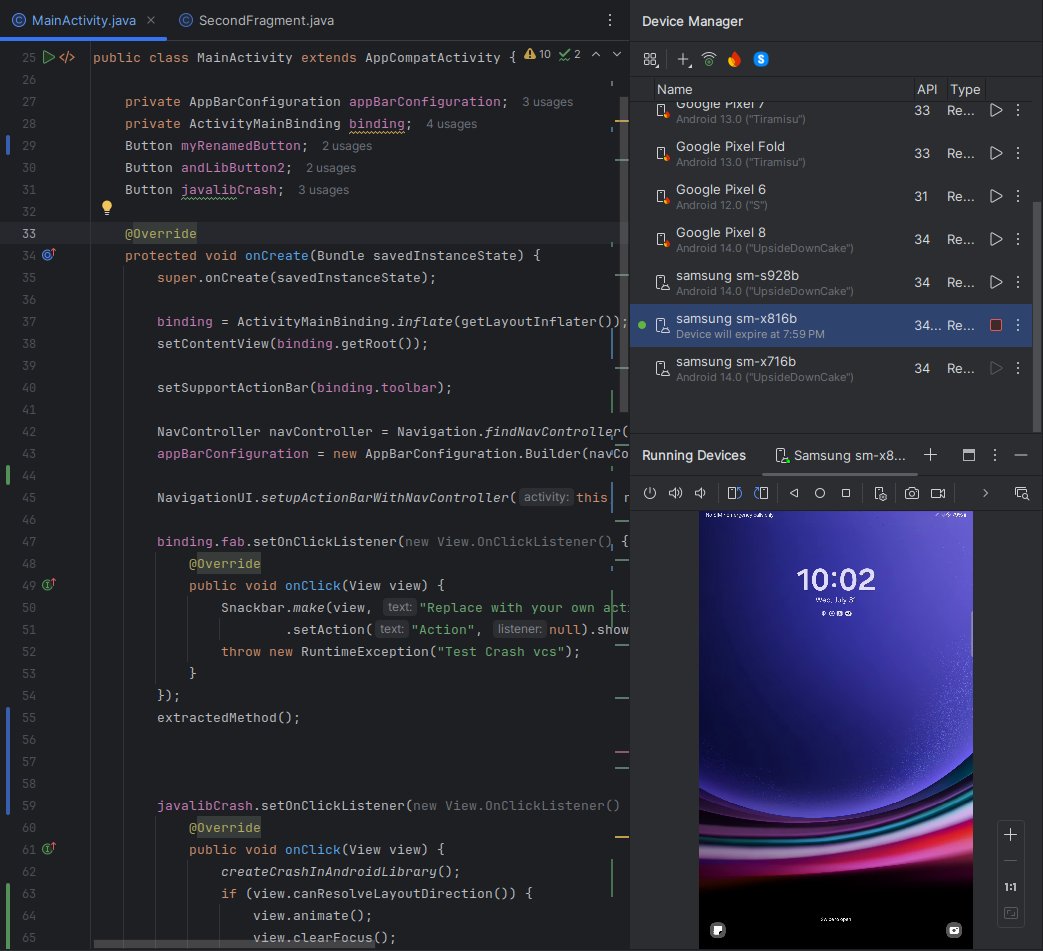Screen dimensions: 1043x951
Task: Expand the device type filter dropdown
Action: tap(651, 59)
